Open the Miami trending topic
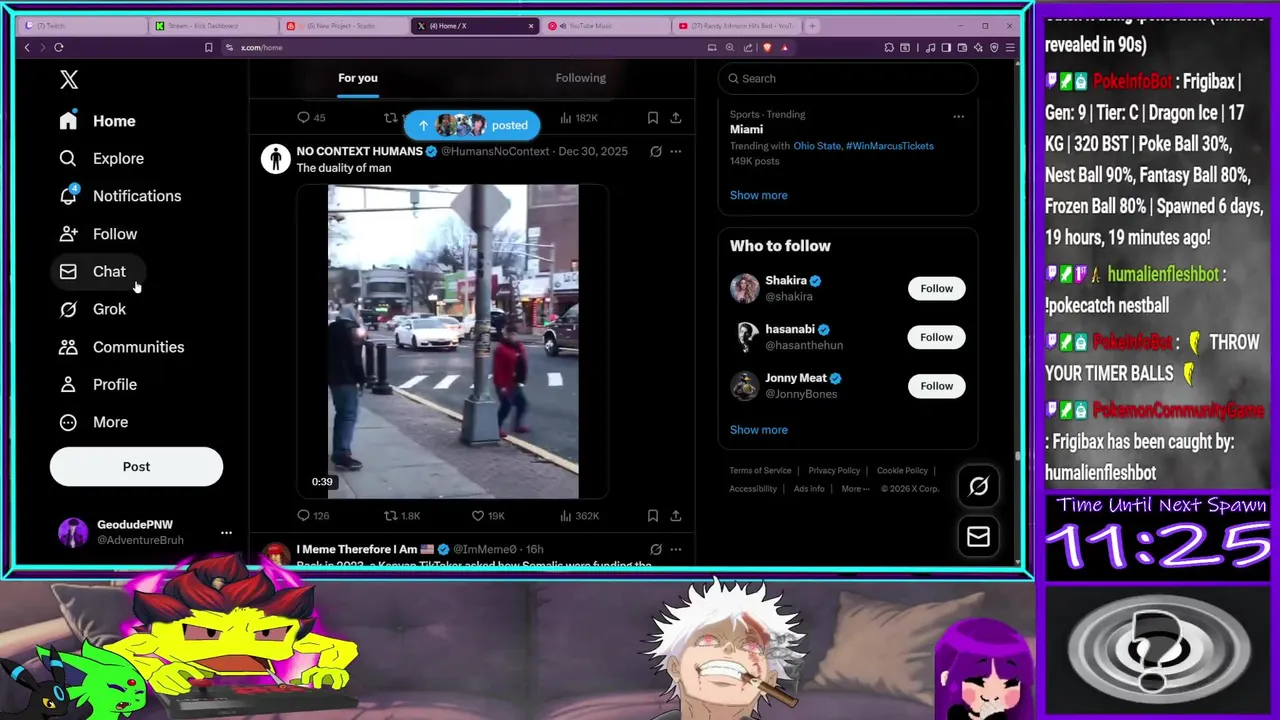Viewport: 1280px width, 720px height. (746, 130)
